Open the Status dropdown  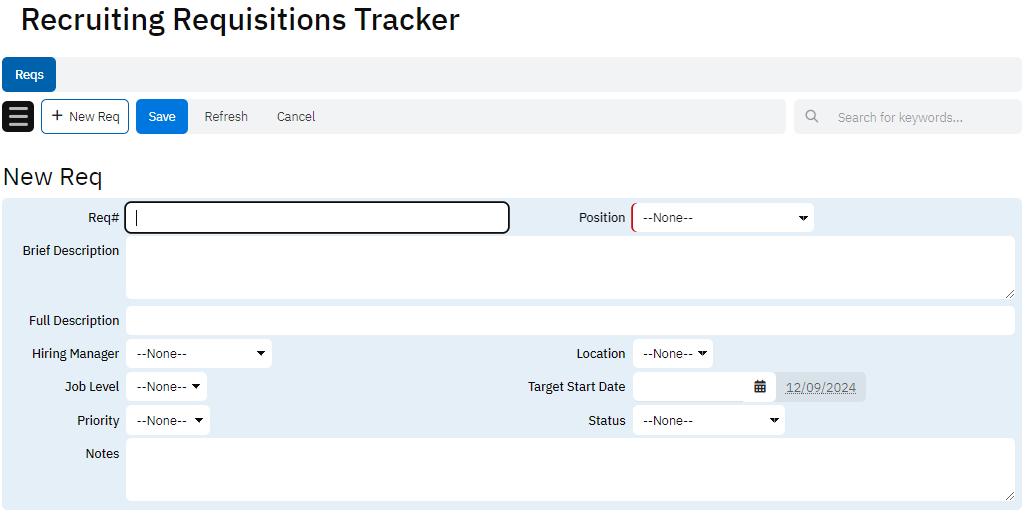709,421
